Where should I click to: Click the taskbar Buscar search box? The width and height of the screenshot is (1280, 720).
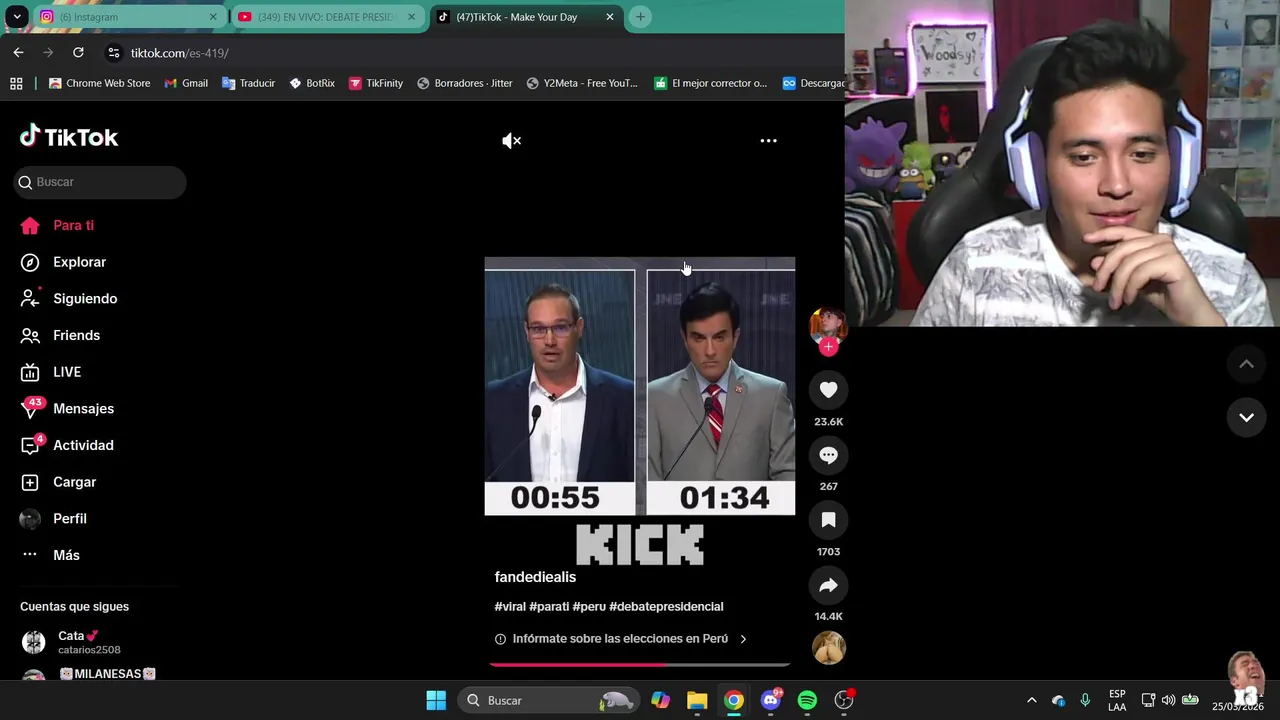point(548,700)
